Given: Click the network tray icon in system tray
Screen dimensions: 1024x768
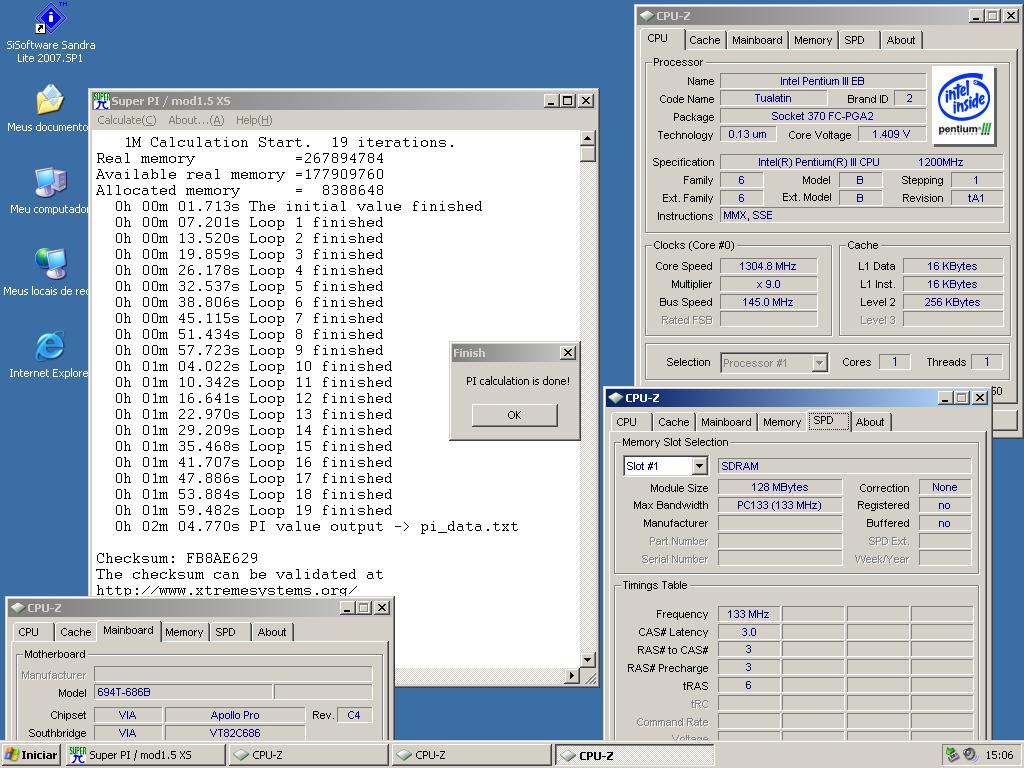Looking at the screenshot, I should tap(952, 755).
